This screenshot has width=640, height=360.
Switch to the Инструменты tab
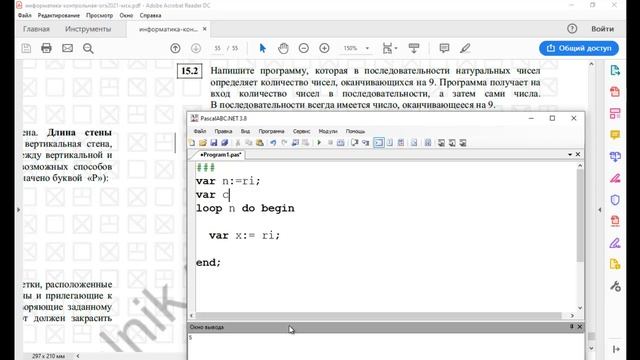click(x=88, y=29)
